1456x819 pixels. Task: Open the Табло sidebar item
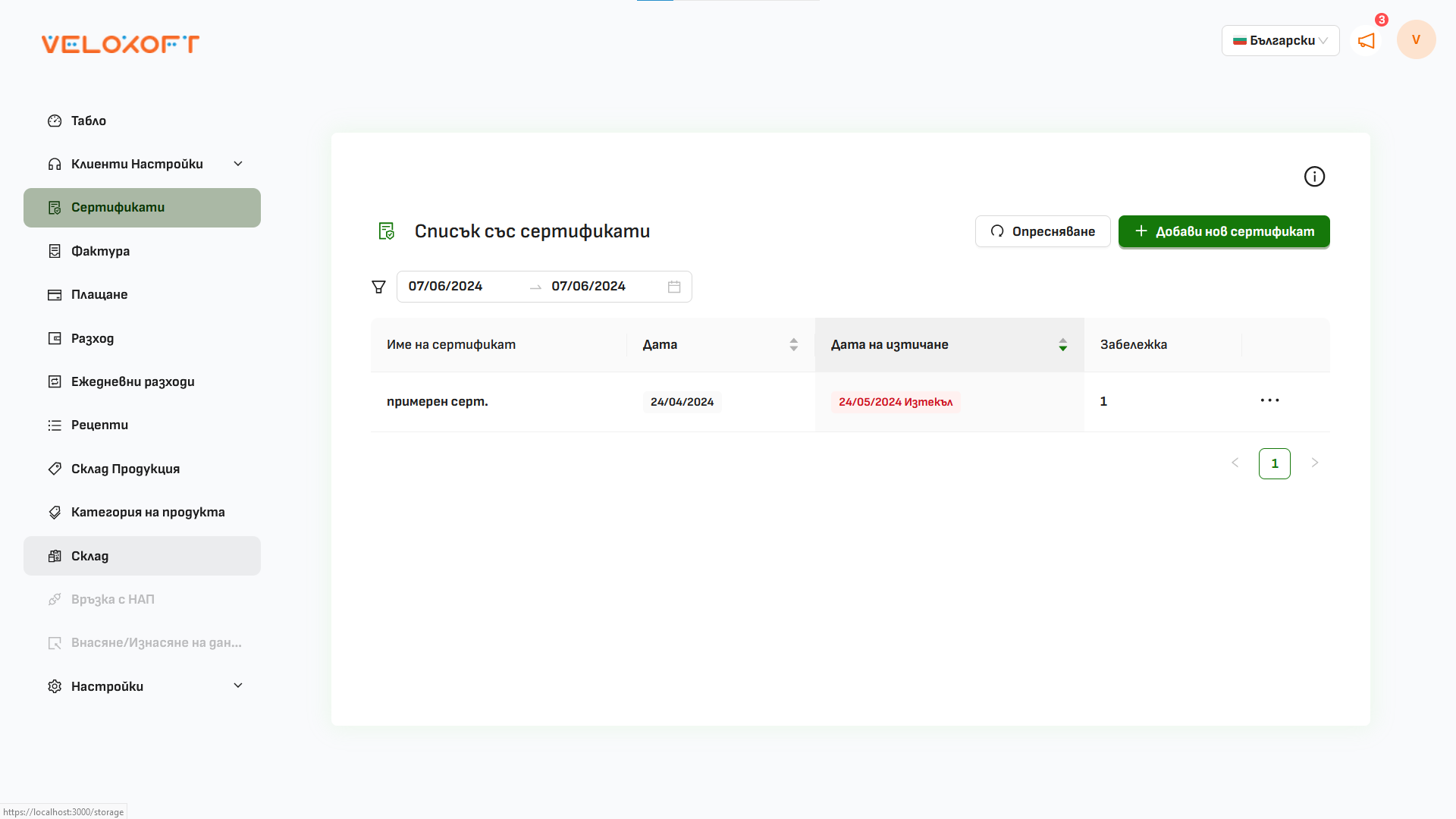click(89, 121)
